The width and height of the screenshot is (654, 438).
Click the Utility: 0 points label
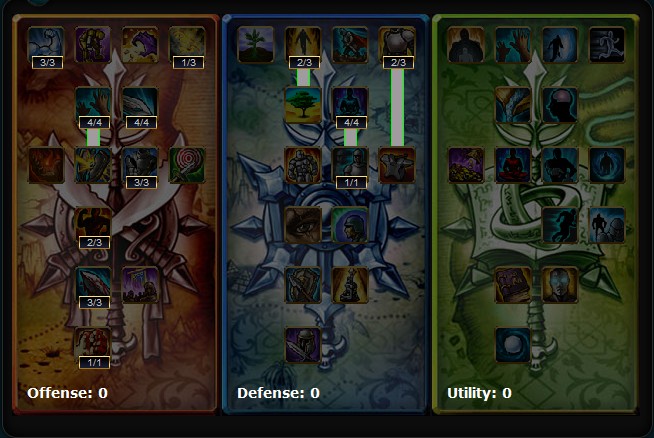(479, 393)
